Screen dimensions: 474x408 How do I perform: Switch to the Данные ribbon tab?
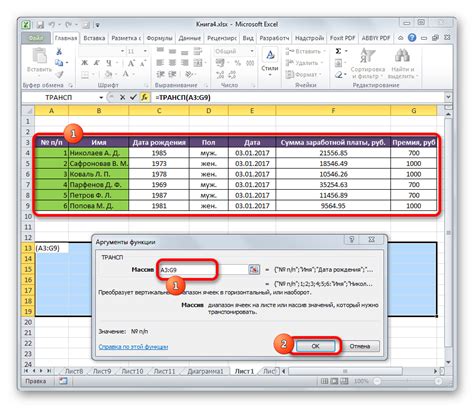190,38
